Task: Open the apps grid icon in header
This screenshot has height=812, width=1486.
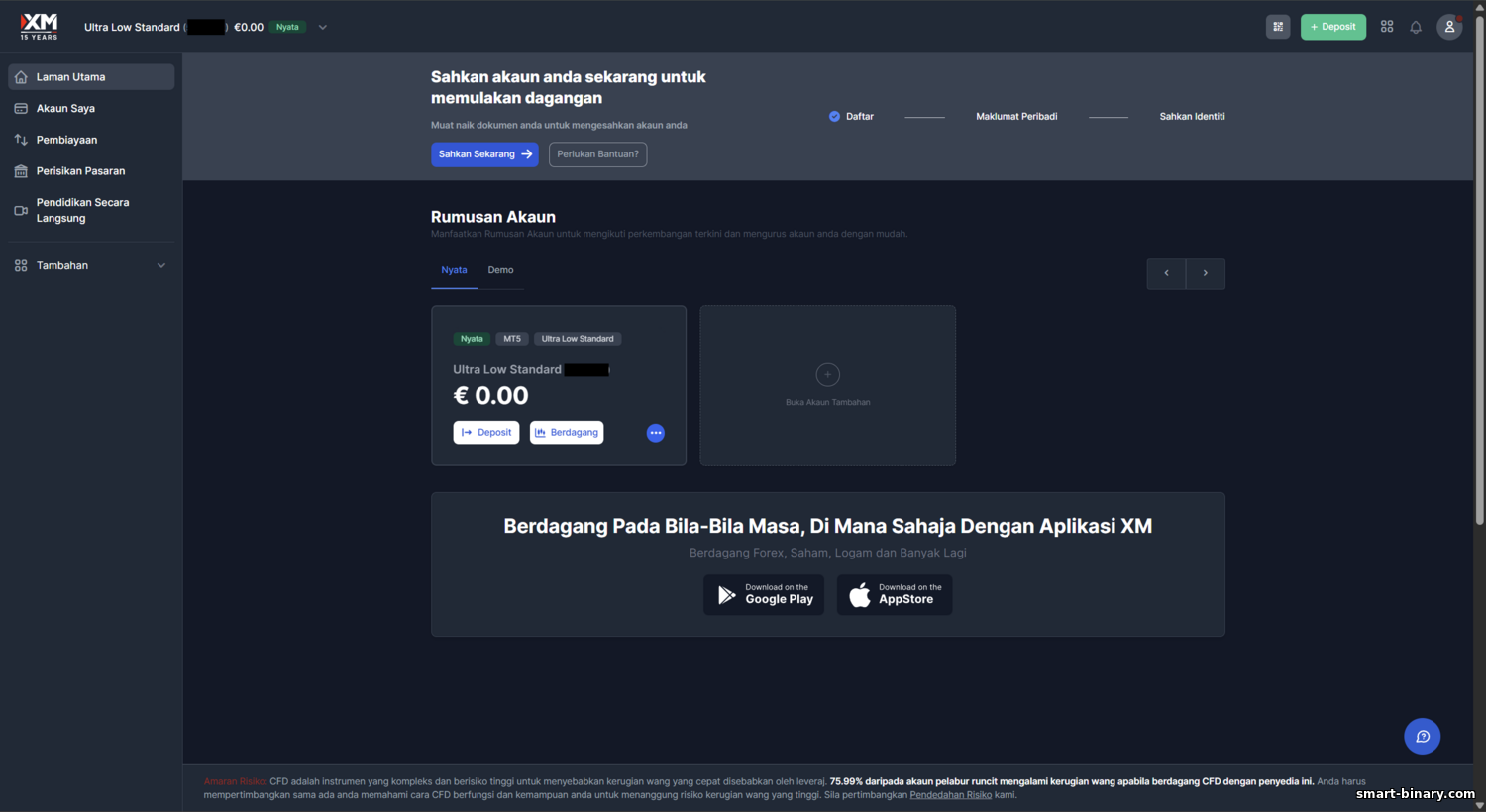Action: (x=1387, y=27)
